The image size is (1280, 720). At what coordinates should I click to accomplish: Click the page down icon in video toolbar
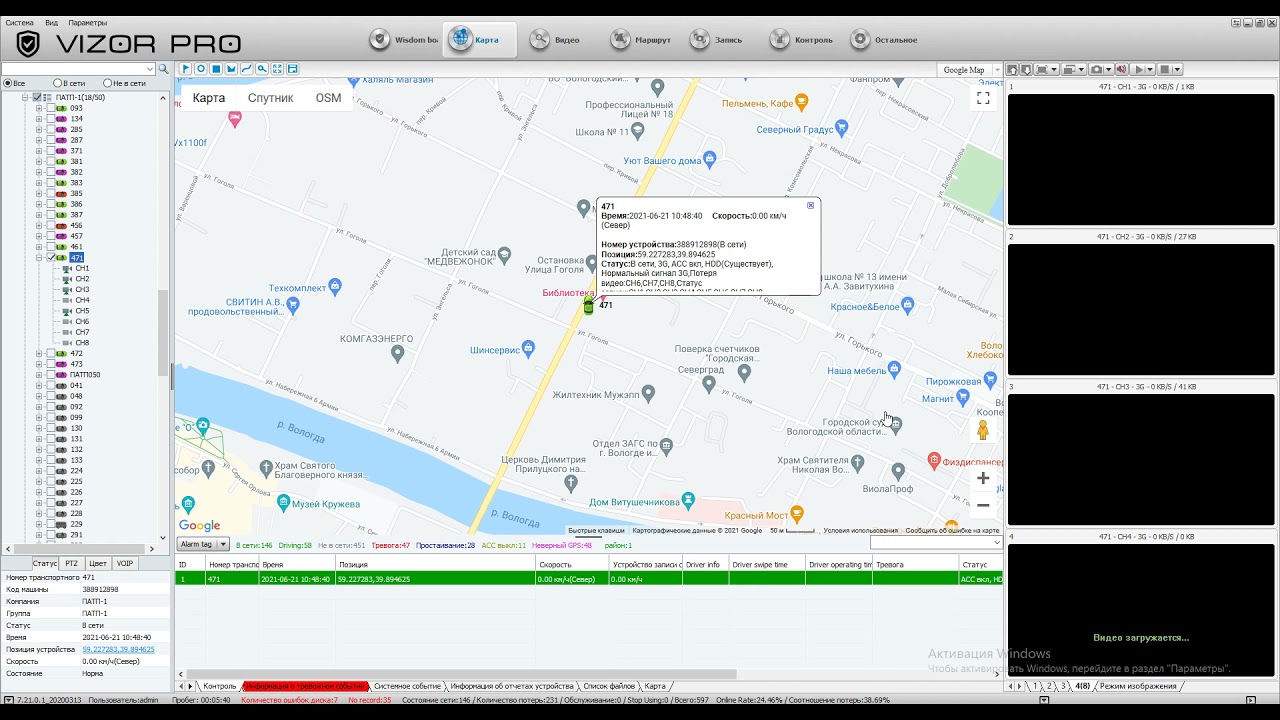coord(1026,70)
